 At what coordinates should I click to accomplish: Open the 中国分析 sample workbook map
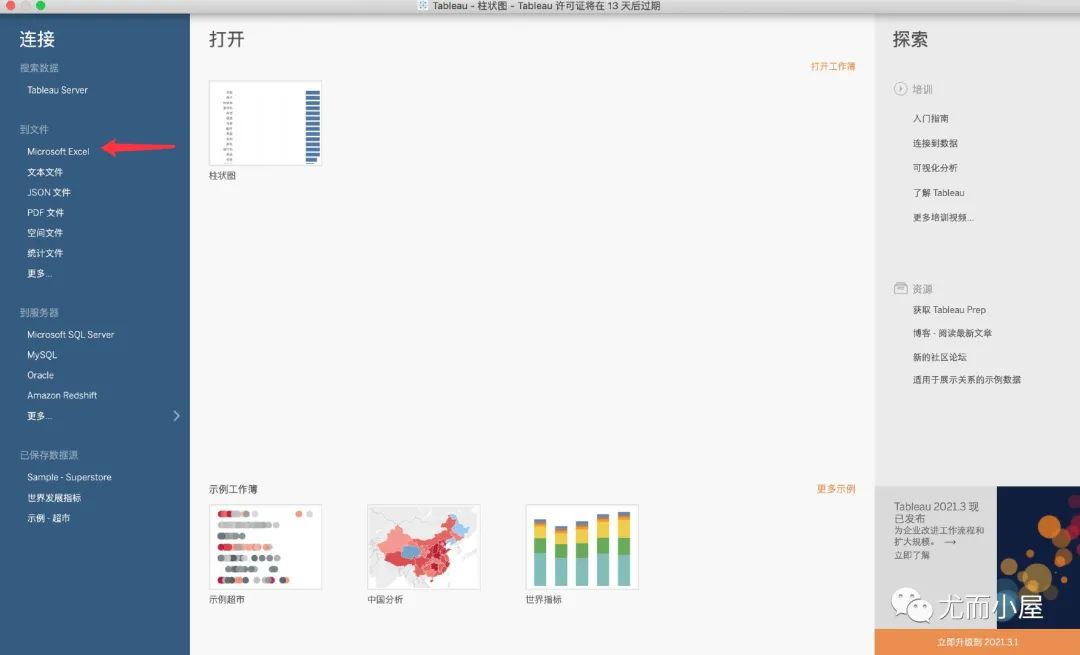click(424, 547)
